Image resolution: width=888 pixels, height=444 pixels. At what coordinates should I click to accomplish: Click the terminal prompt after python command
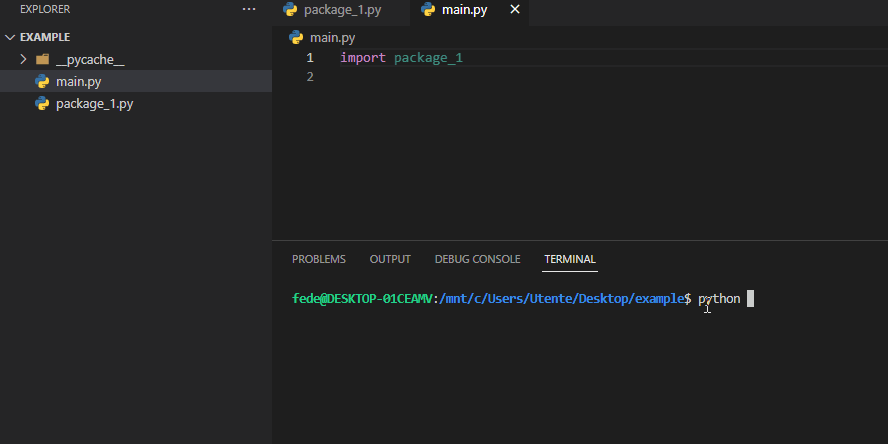tap(750, 299)
